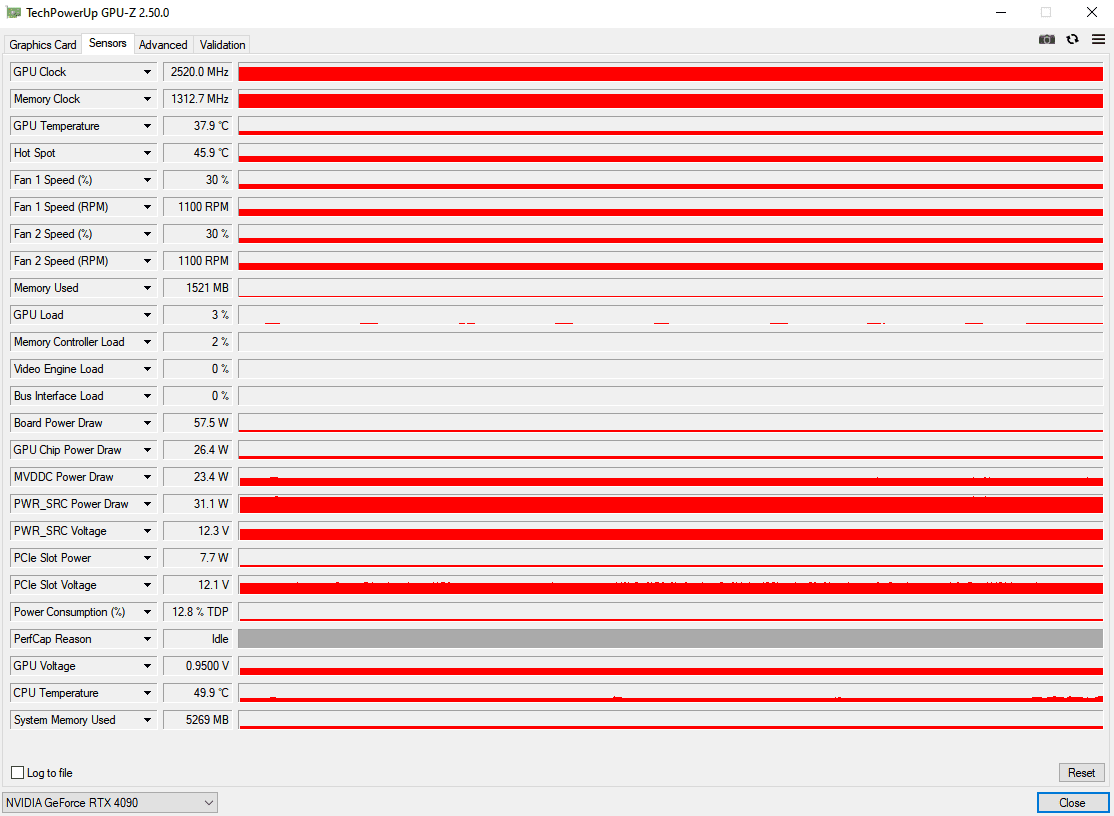The width and height of the screenshot is (1114, 816).
Task: Open the Bus Interface Load dropdown
Action: (147, 396)
